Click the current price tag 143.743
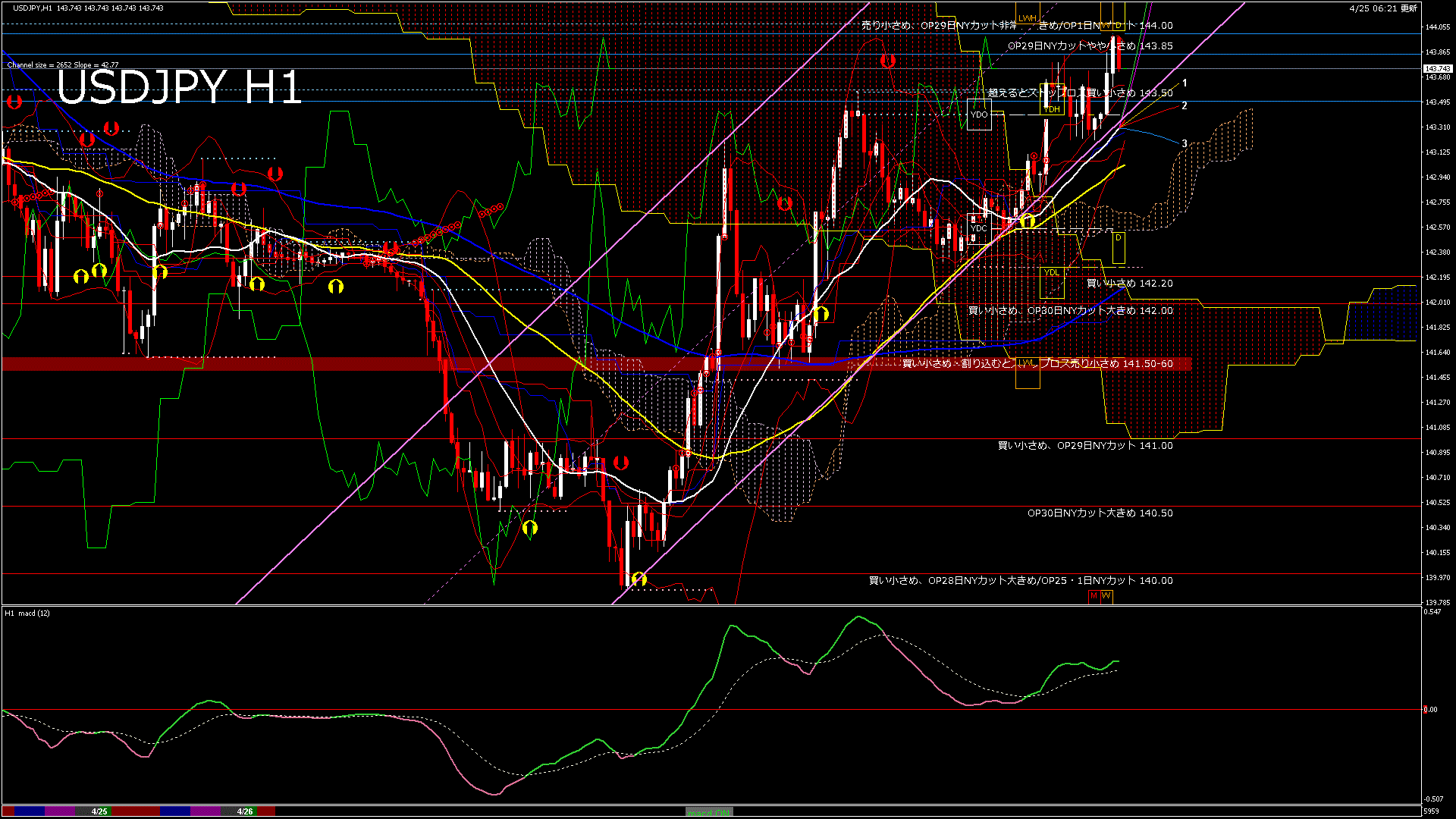 click(1439, 68)
